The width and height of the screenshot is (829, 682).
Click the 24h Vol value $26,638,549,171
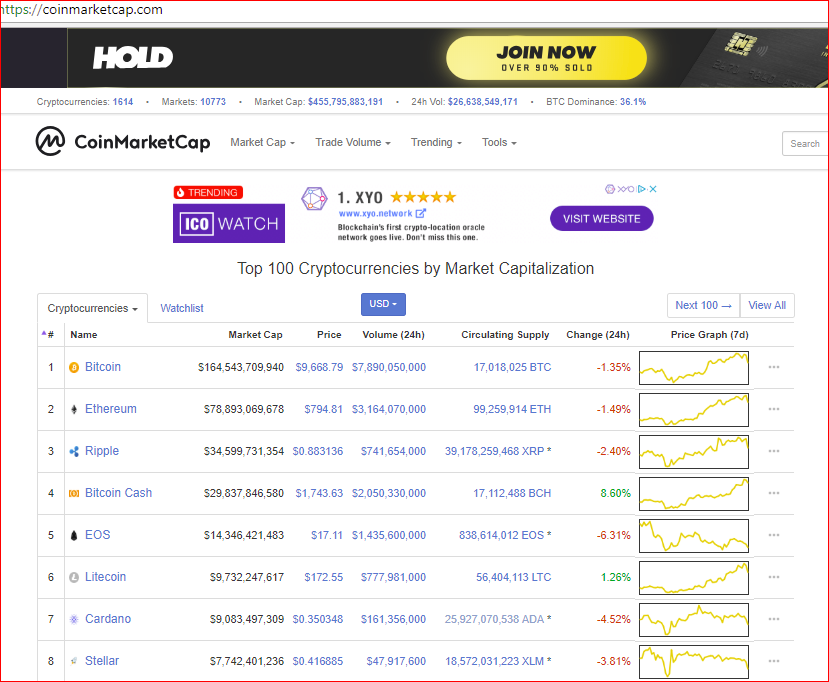[483, 102]
